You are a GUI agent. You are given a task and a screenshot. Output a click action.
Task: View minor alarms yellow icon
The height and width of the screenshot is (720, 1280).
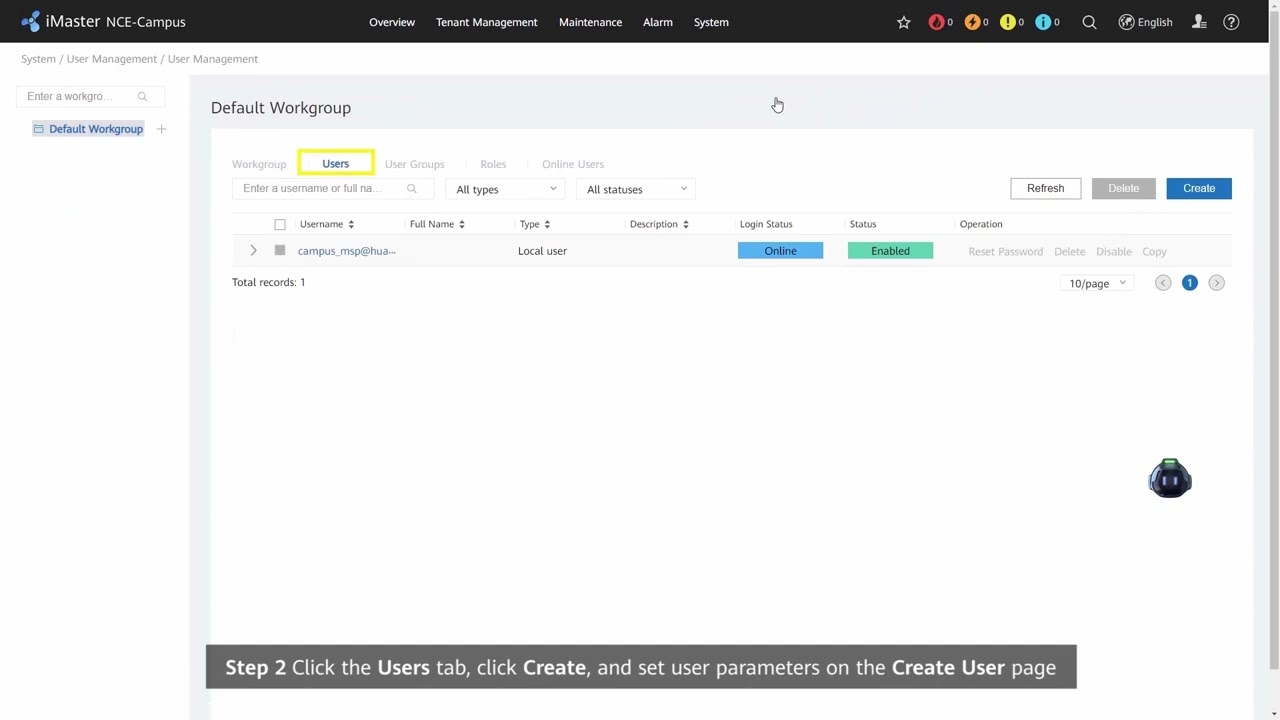coord(1007,22)
